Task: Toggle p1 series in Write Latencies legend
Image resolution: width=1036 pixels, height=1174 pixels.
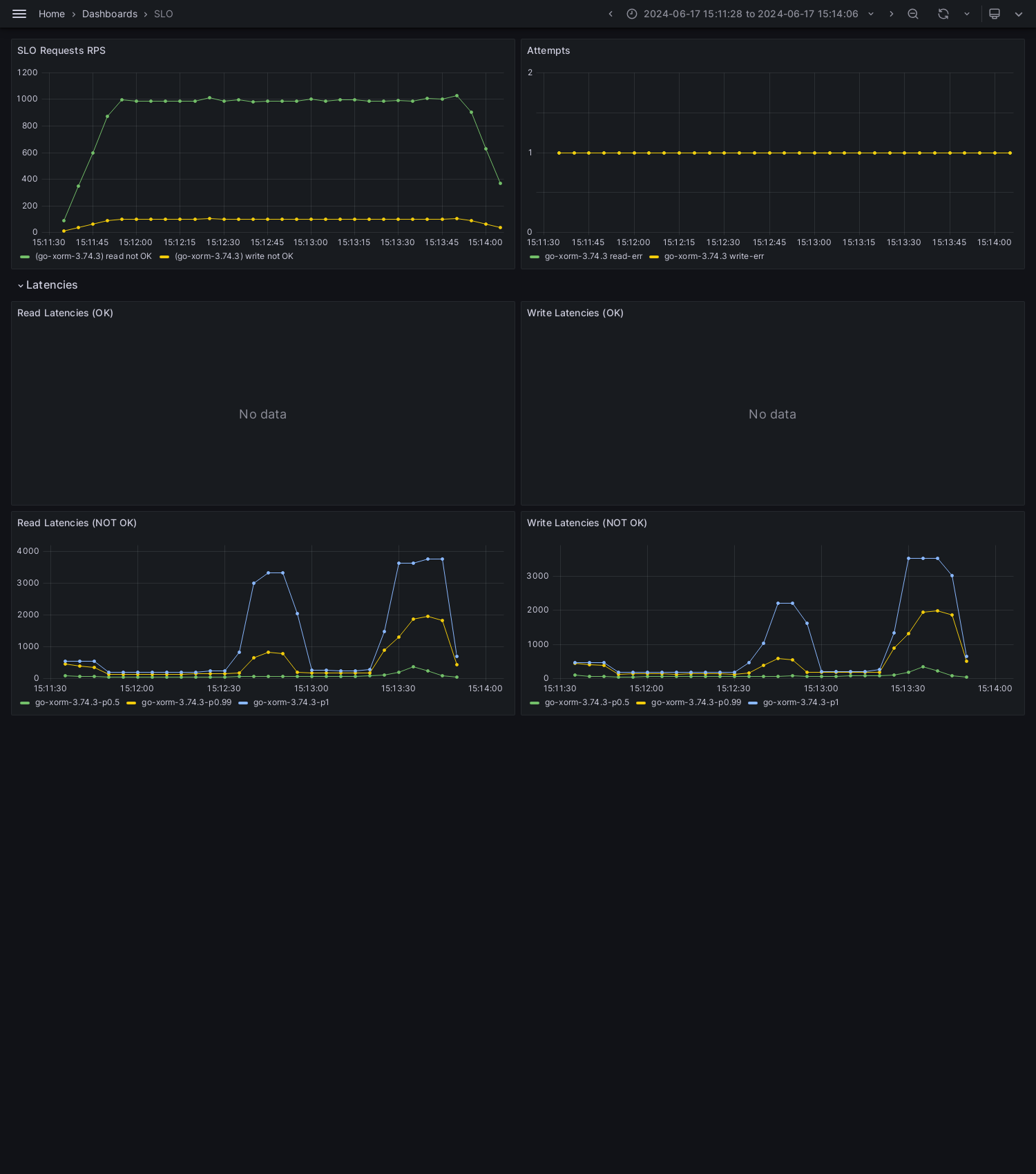Action: click(801, 702)
